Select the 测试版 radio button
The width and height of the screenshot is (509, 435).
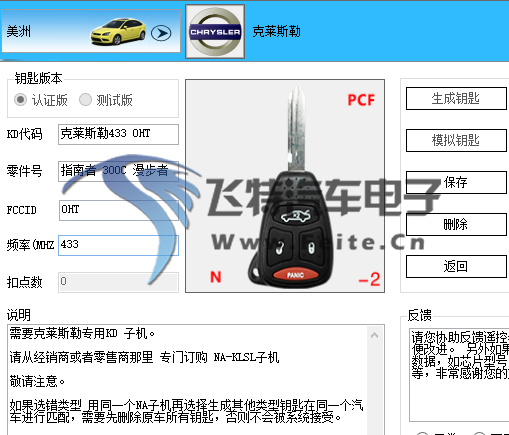point(85,100)
